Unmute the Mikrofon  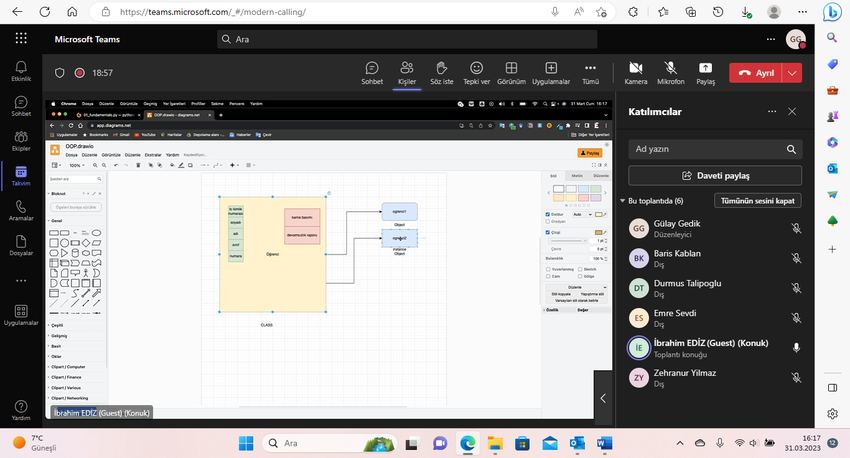click(671, 73)
